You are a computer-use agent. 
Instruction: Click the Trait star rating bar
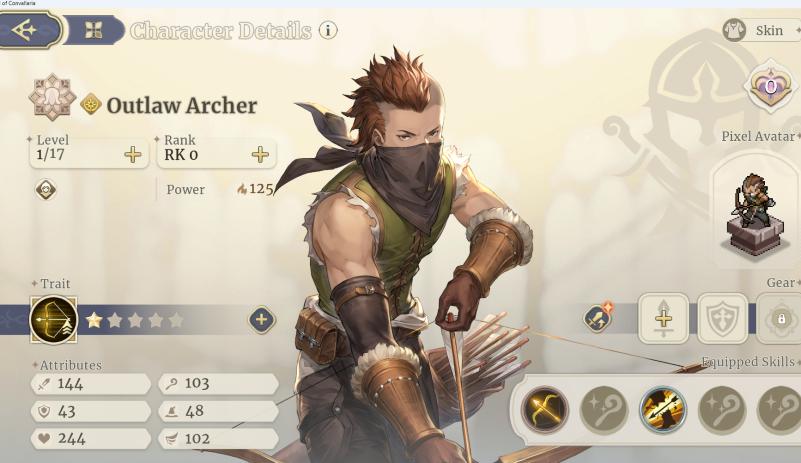[x=135, y=320]
